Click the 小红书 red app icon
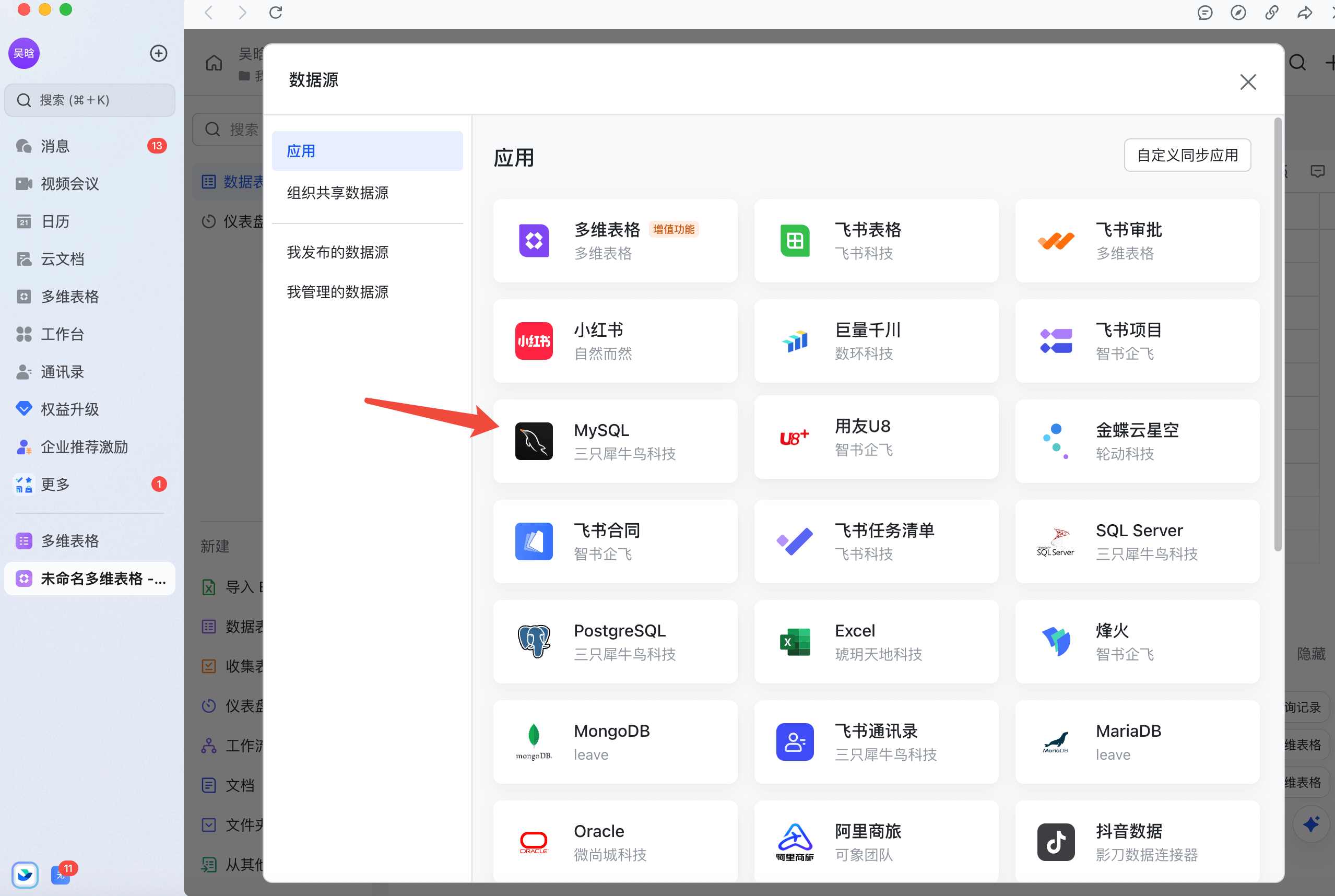The image size is (1335, 896). 534,341
